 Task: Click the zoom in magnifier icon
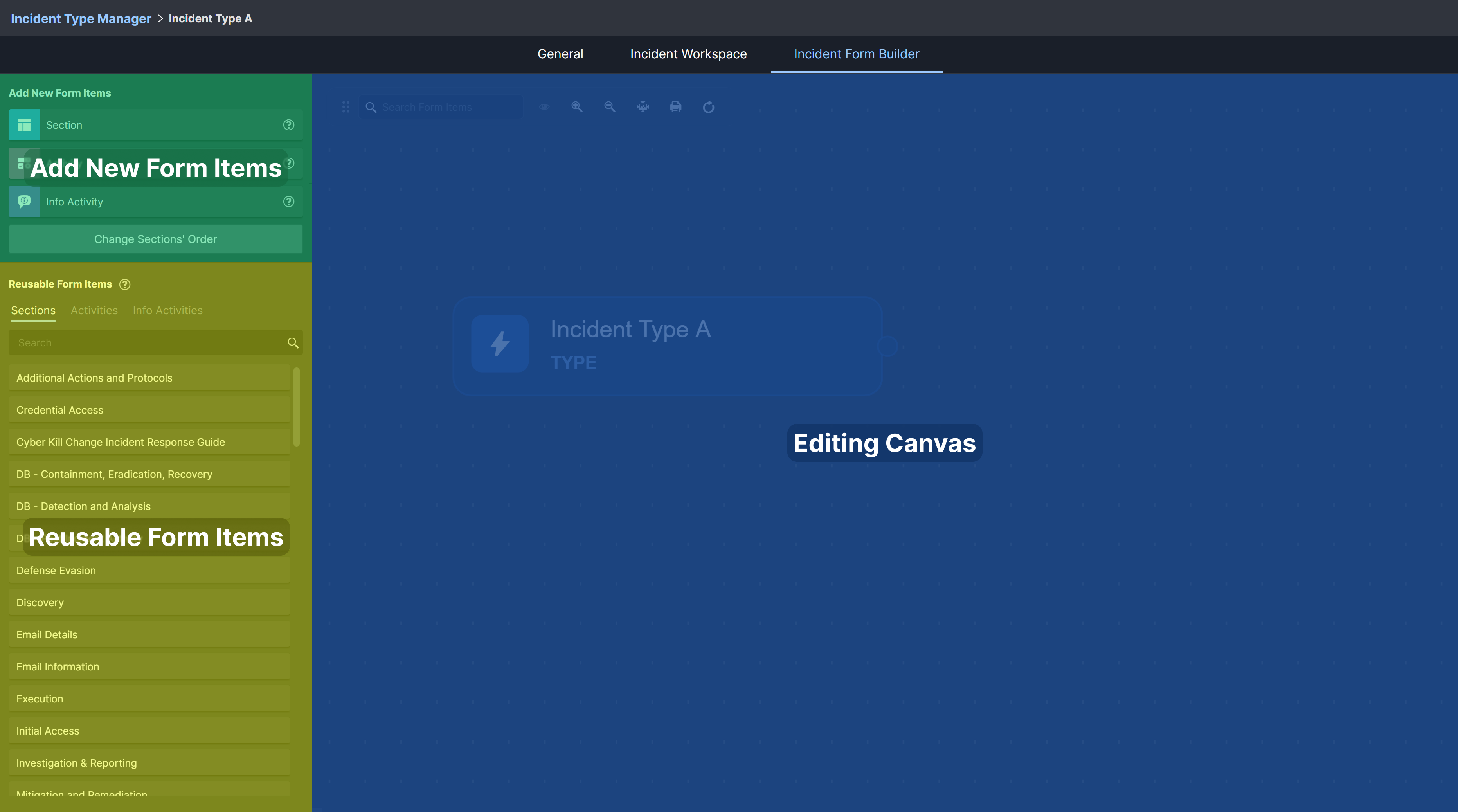577,107
